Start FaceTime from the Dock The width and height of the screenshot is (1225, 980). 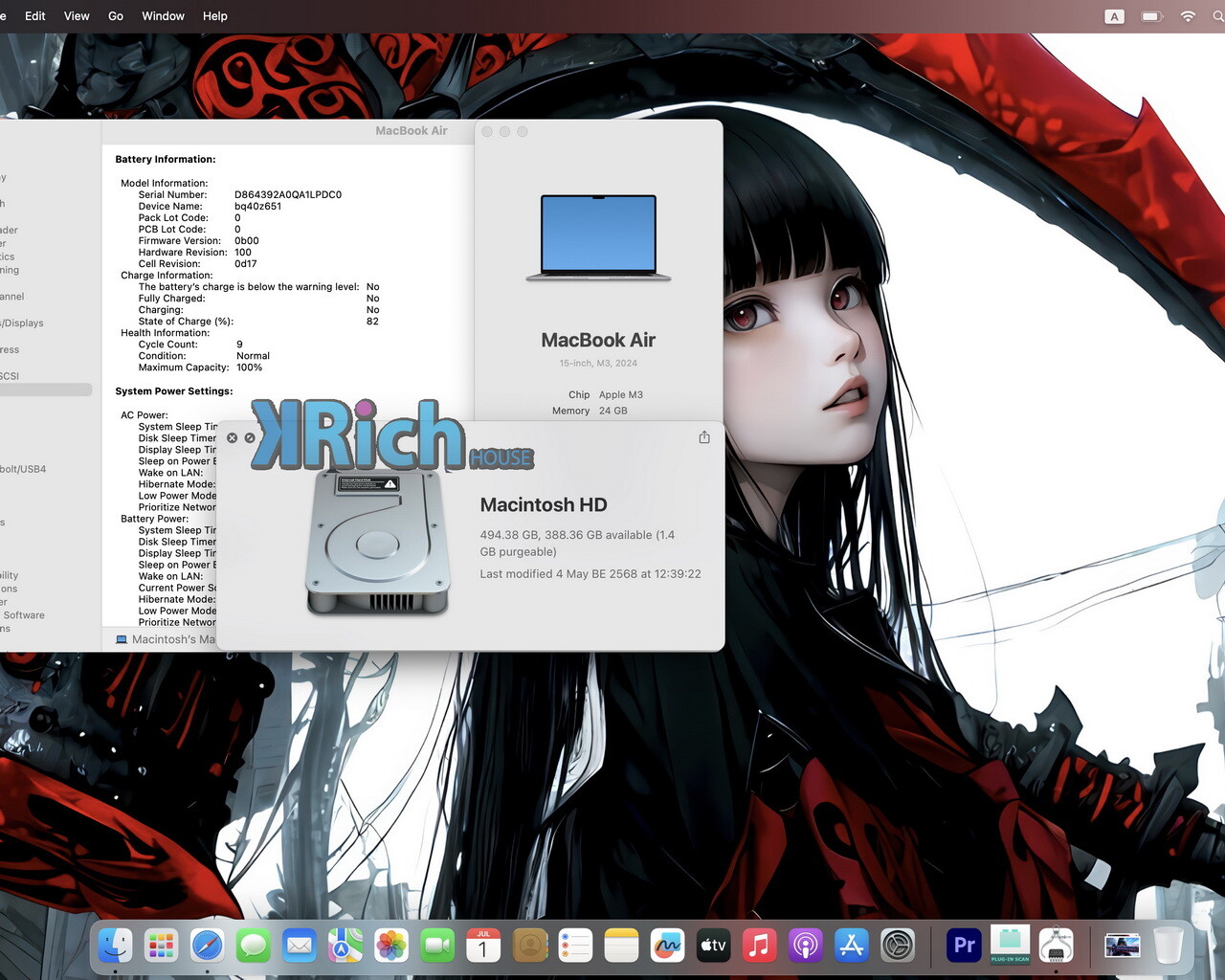tap(437, 947)
